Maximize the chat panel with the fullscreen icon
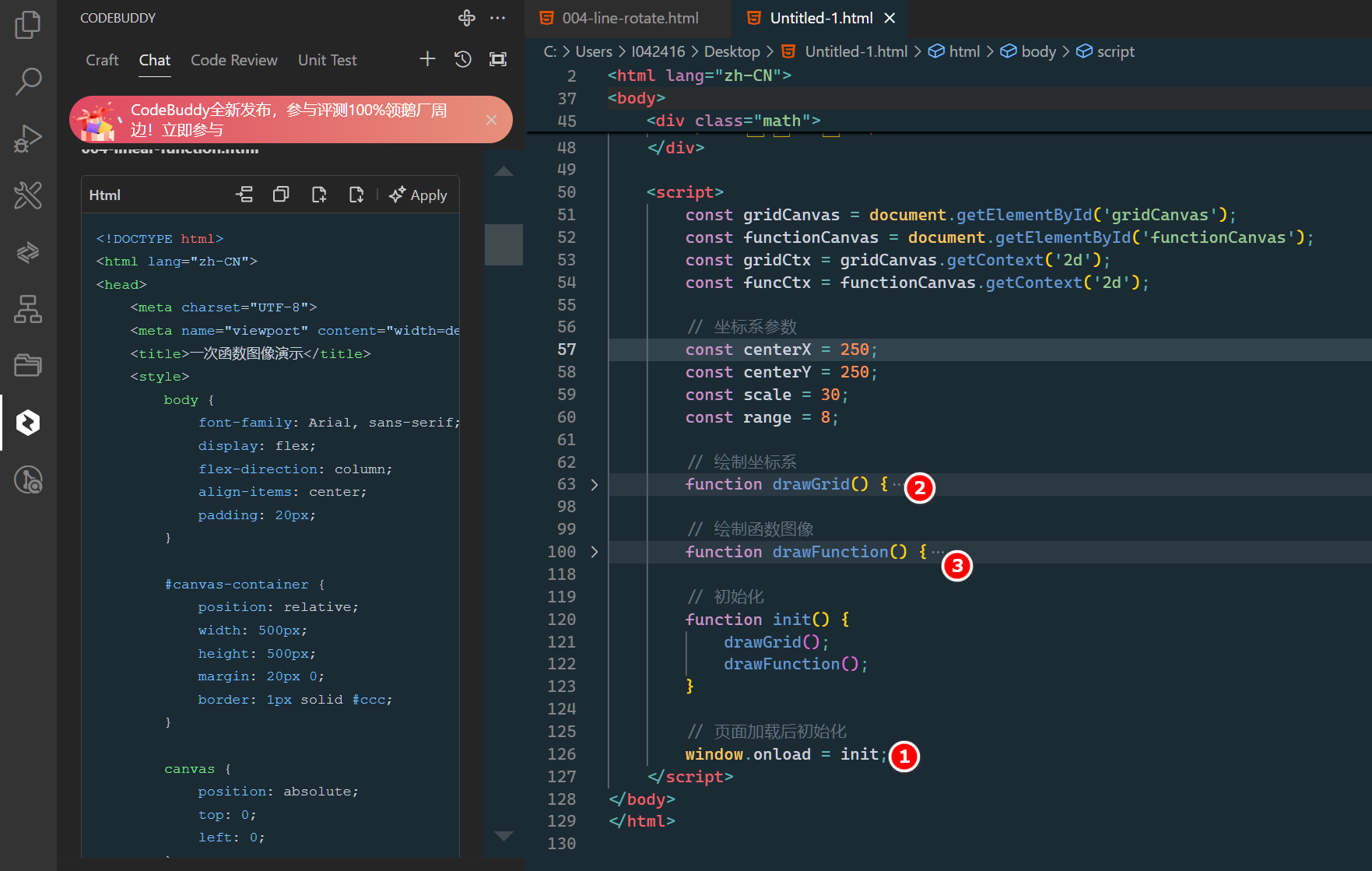 click(x=498, y=59)
